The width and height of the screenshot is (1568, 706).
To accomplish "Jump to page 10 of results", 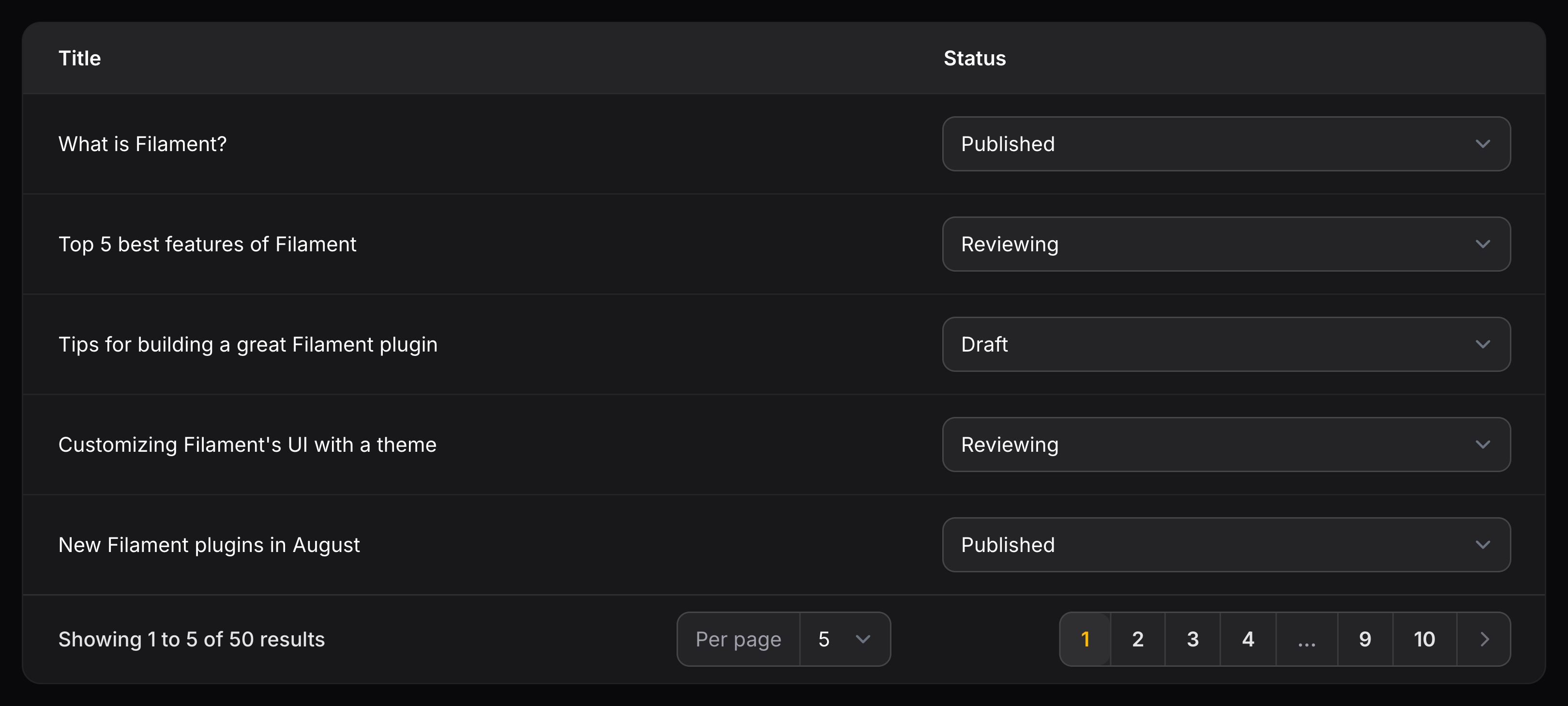I will coord(1424,639).
